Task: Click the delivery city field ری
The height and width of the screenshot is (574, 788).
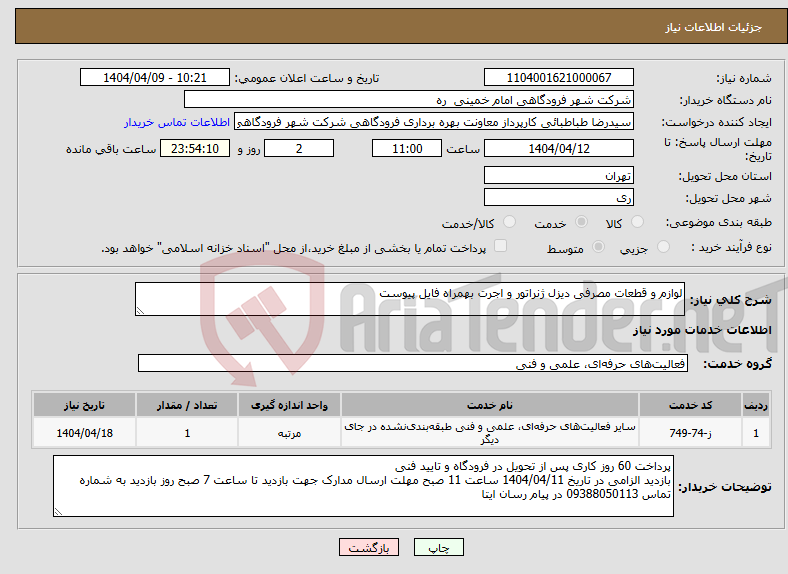Action: 559,197
